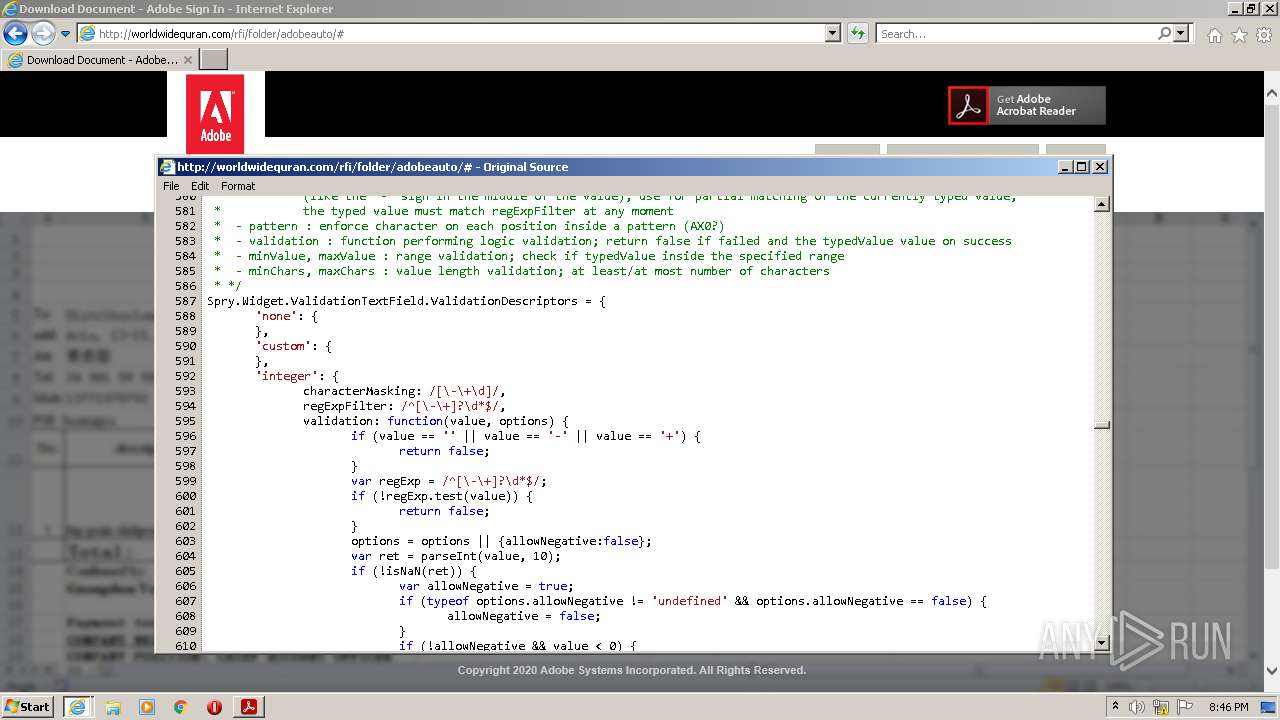Click the 8:46 PM taskbar clock
This screenshot has height=720, width=1280.
1229,707
